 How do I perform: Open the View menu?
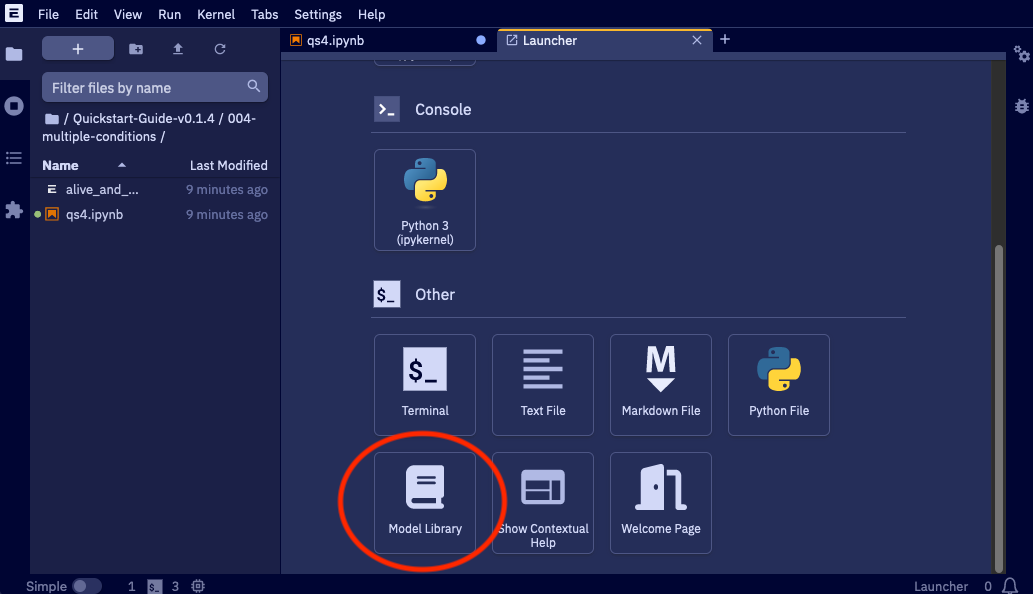[x=127, y=14]
